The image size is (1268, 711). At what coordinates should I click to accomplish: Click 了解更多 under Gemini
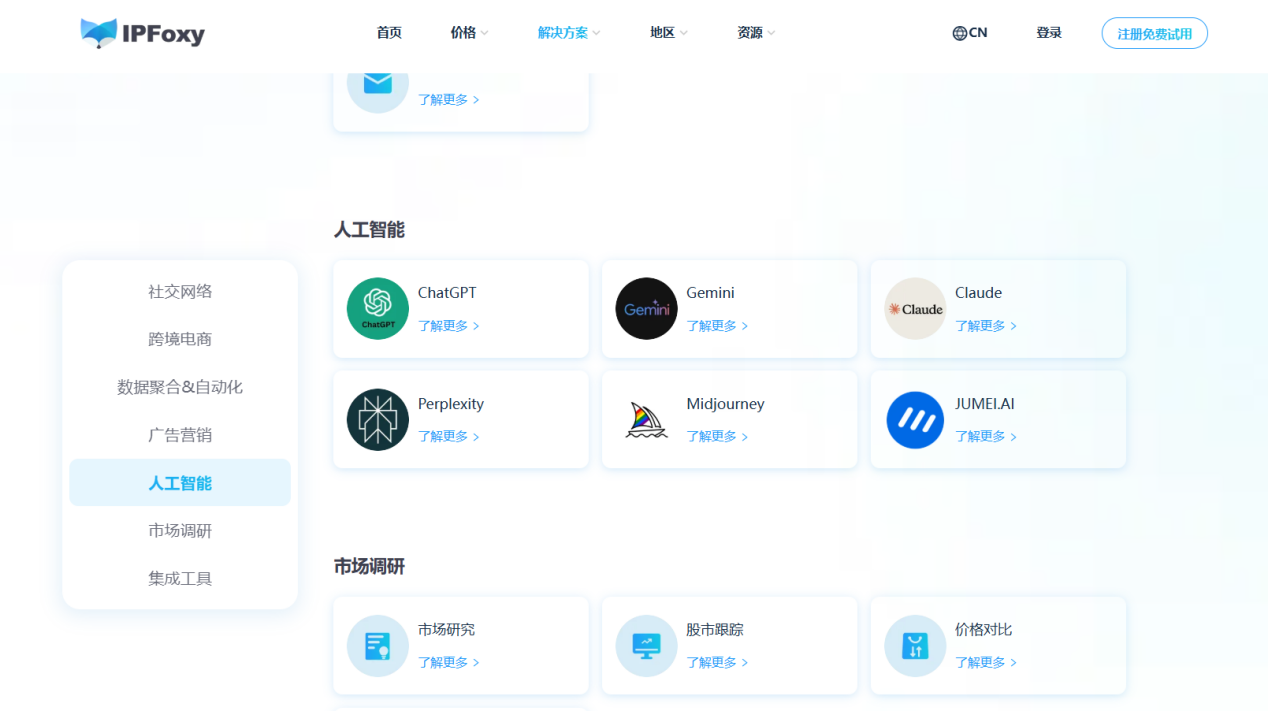(x=718, y=326)
